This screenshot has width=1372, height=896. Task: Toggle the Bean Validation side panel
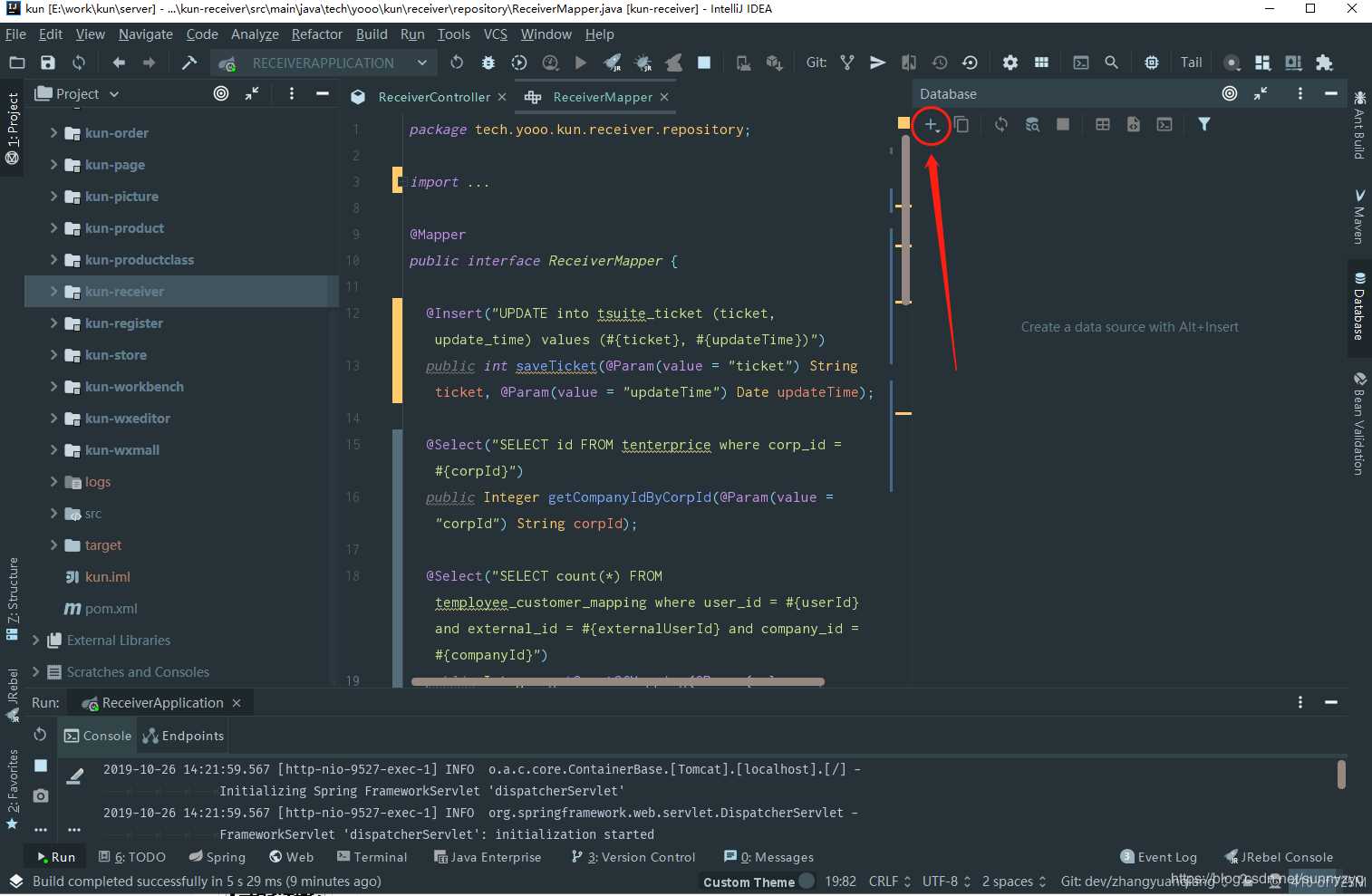(1359, 423)
